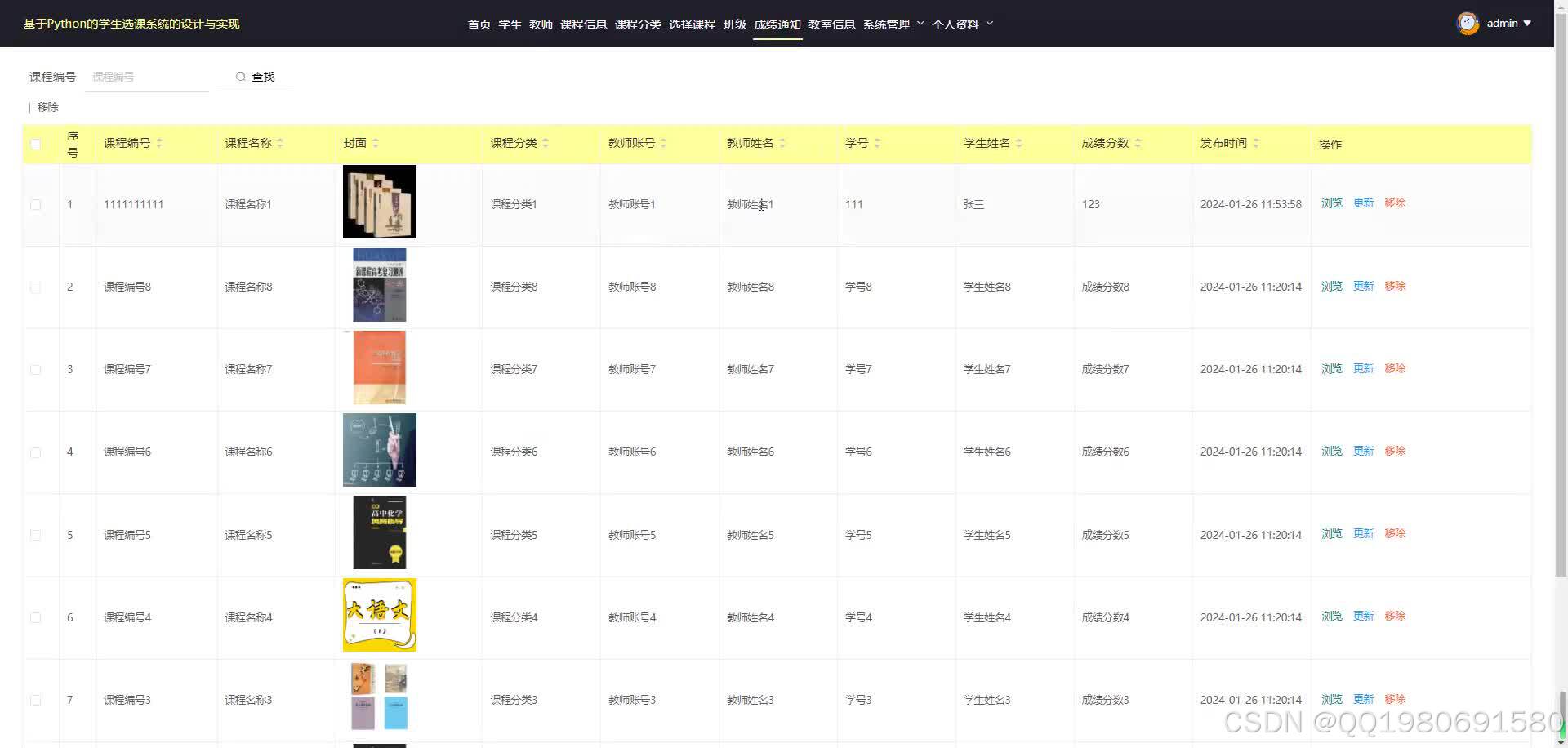1568x748 pixels.
Task: Check the checkbox for 课程编号4 row
Action: coord(35,617)
